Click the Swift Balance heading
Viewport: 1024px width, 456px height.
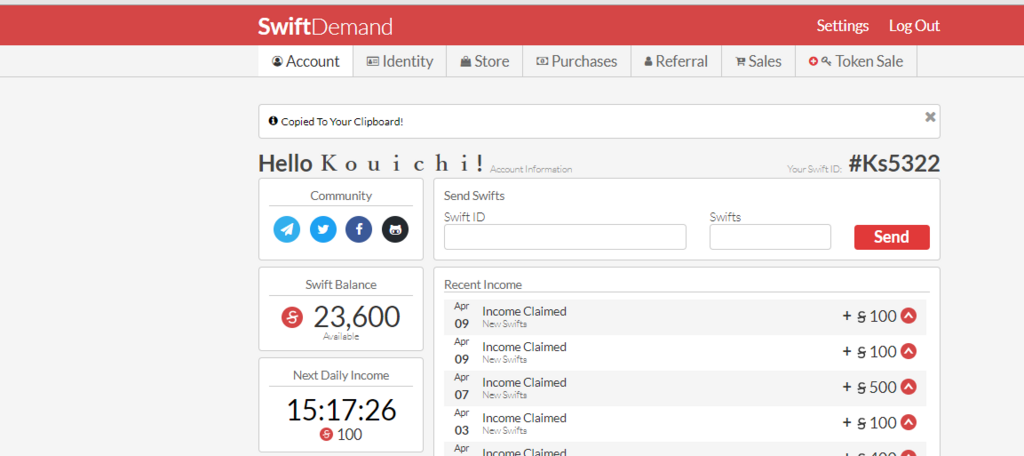click(x=341, y=285)
